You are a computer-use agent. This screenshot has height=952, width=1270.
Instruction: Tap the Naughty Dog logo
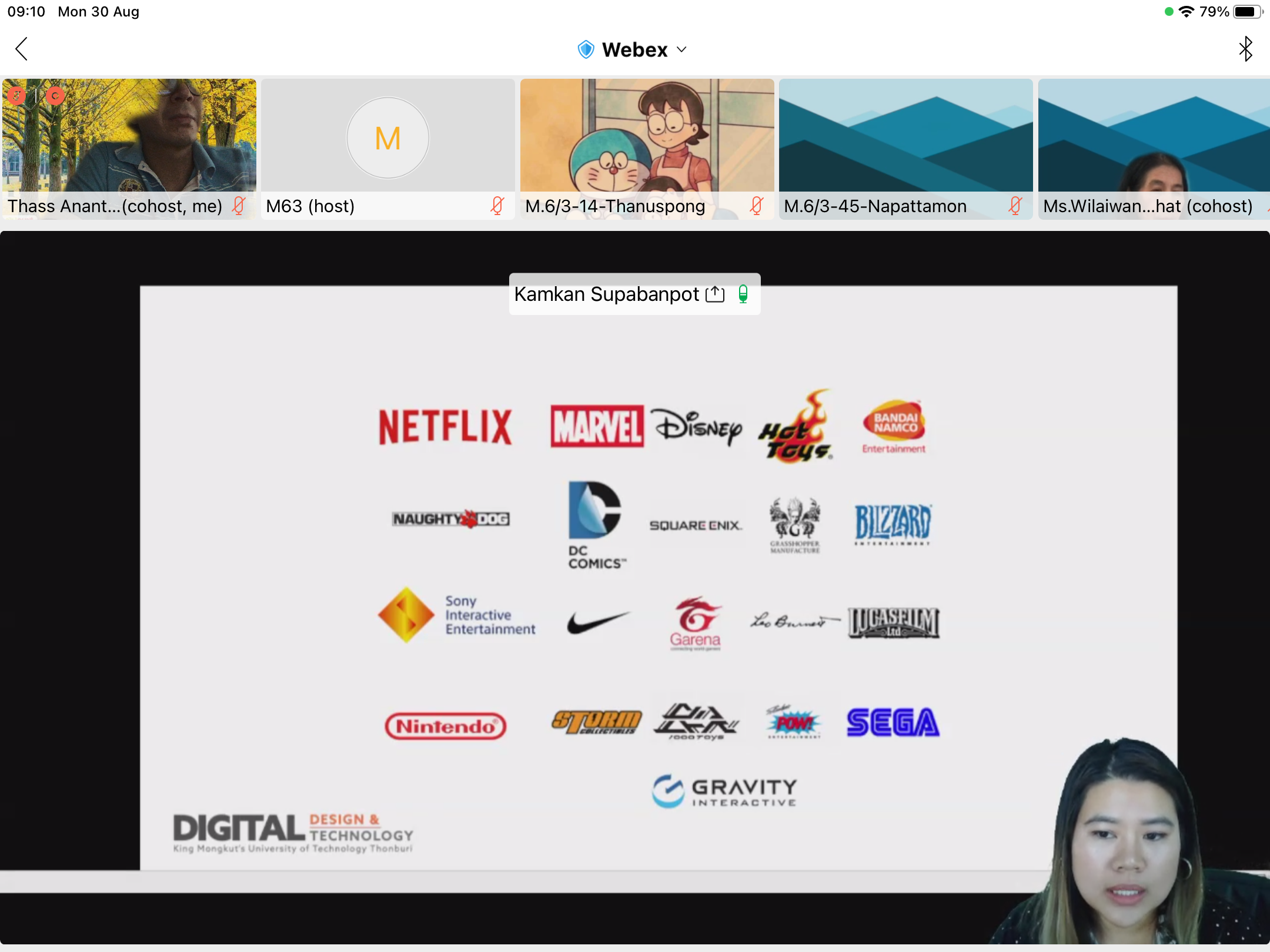pyautogui.click(x=451, y=519)
